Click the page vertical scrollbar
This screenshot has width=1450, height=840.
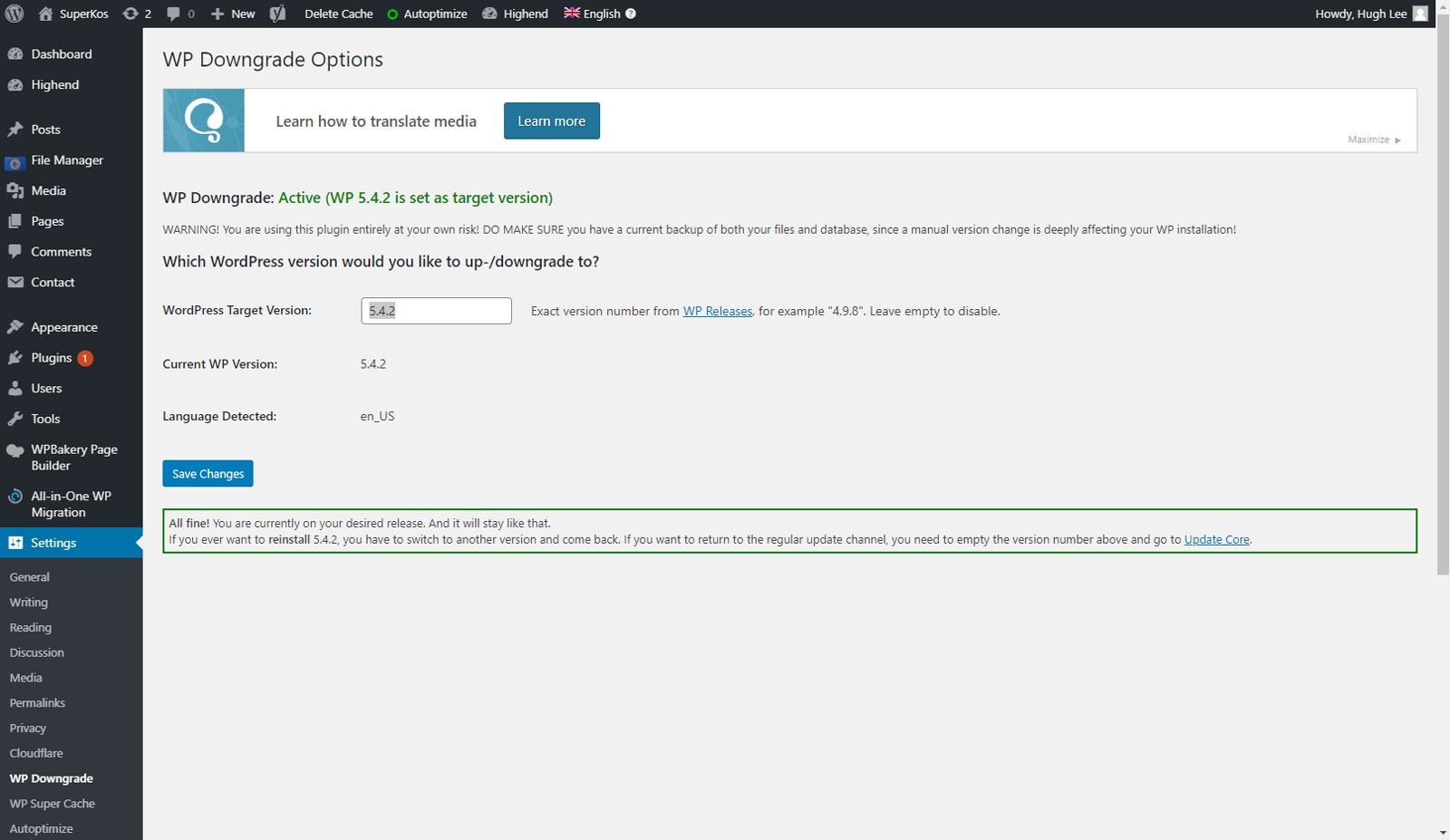1443,294
